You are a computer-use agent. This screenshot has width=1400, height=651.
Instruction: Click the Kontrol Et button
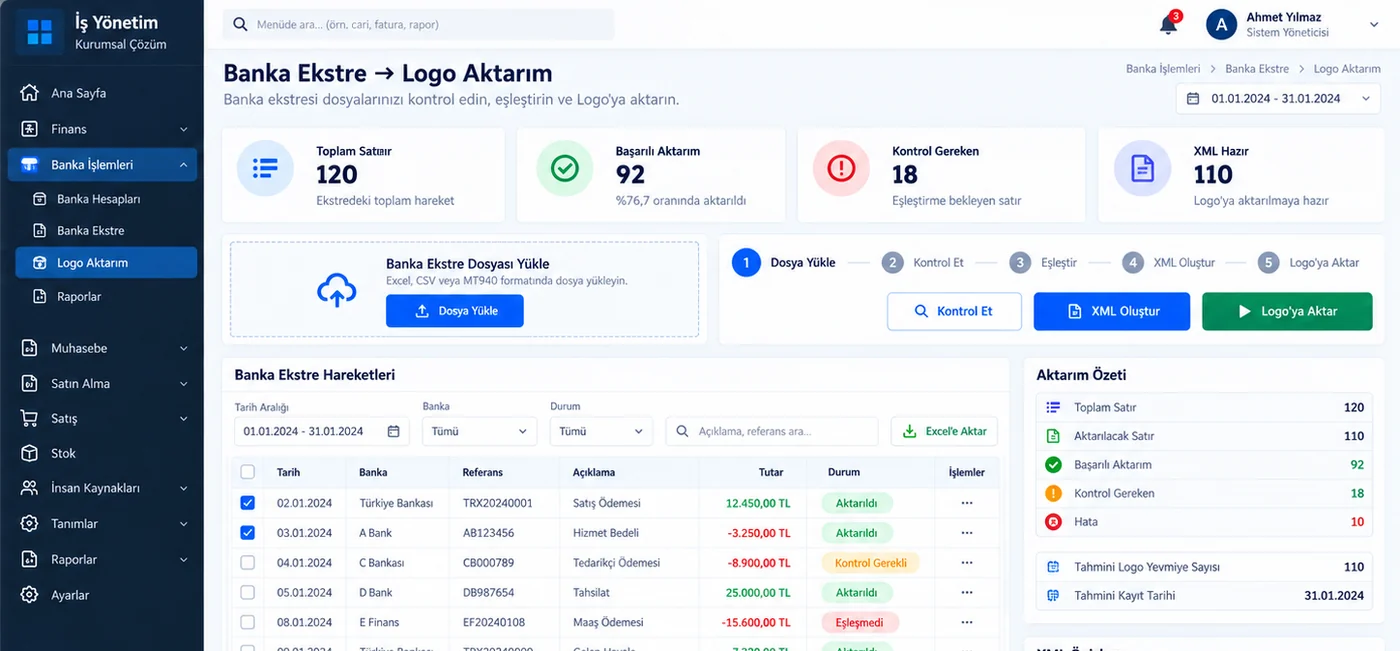(954, 311)
